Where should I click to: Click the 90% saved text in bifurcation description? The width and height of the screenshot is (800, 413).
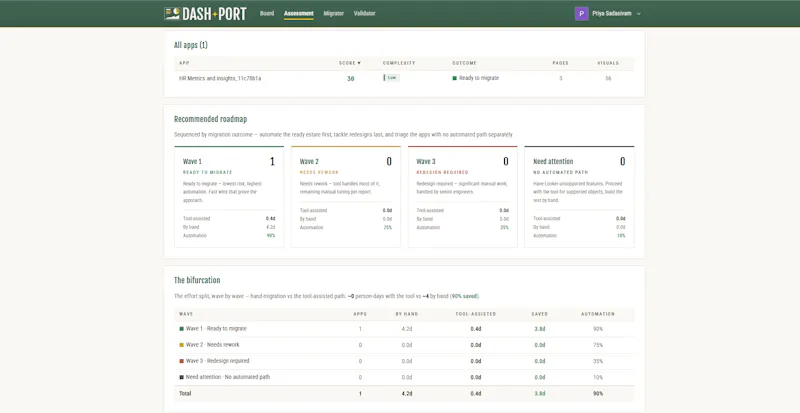coord(464,296)
